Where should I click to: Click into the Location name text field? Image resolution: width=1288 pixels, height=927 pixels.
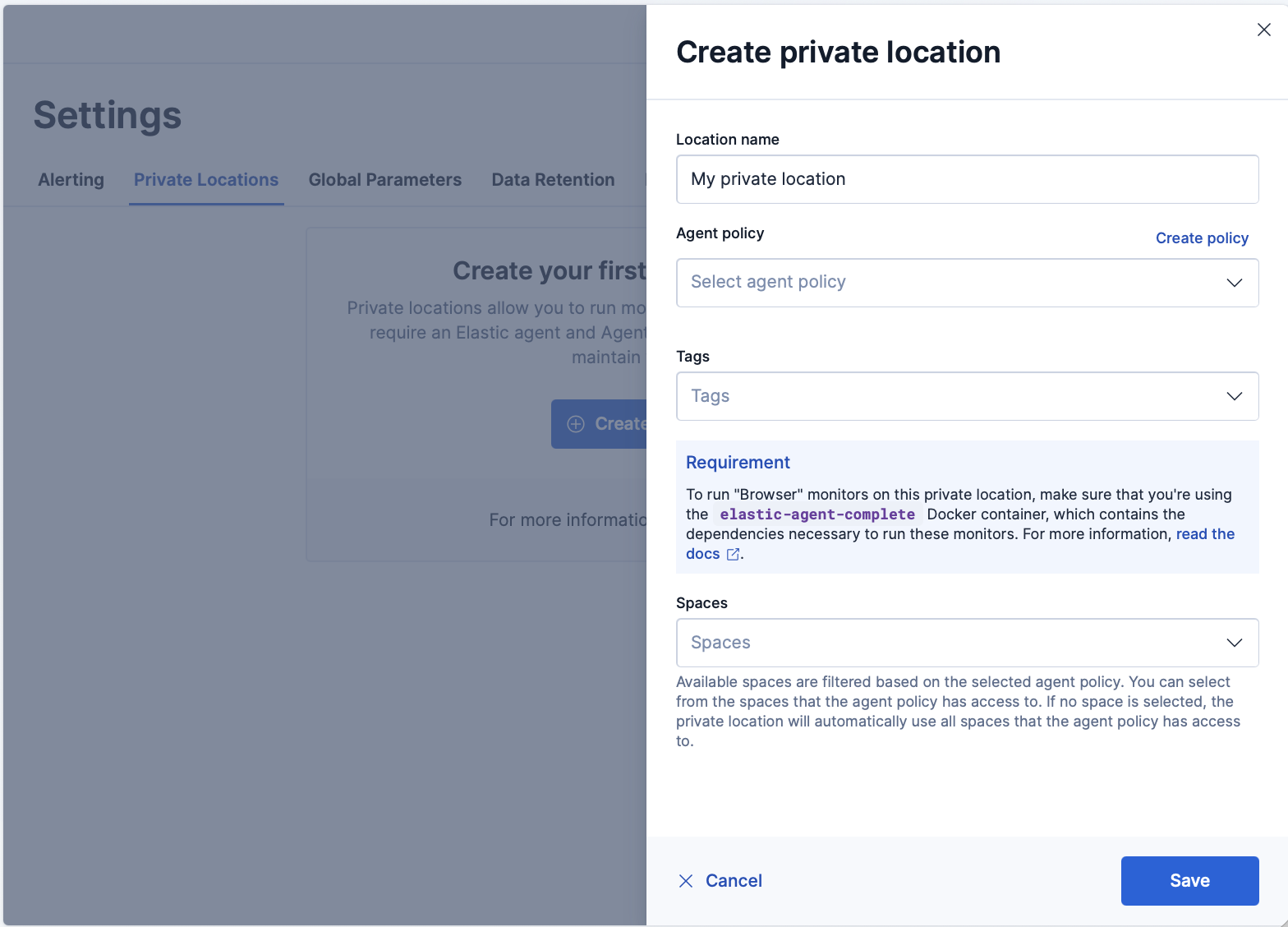967,179
